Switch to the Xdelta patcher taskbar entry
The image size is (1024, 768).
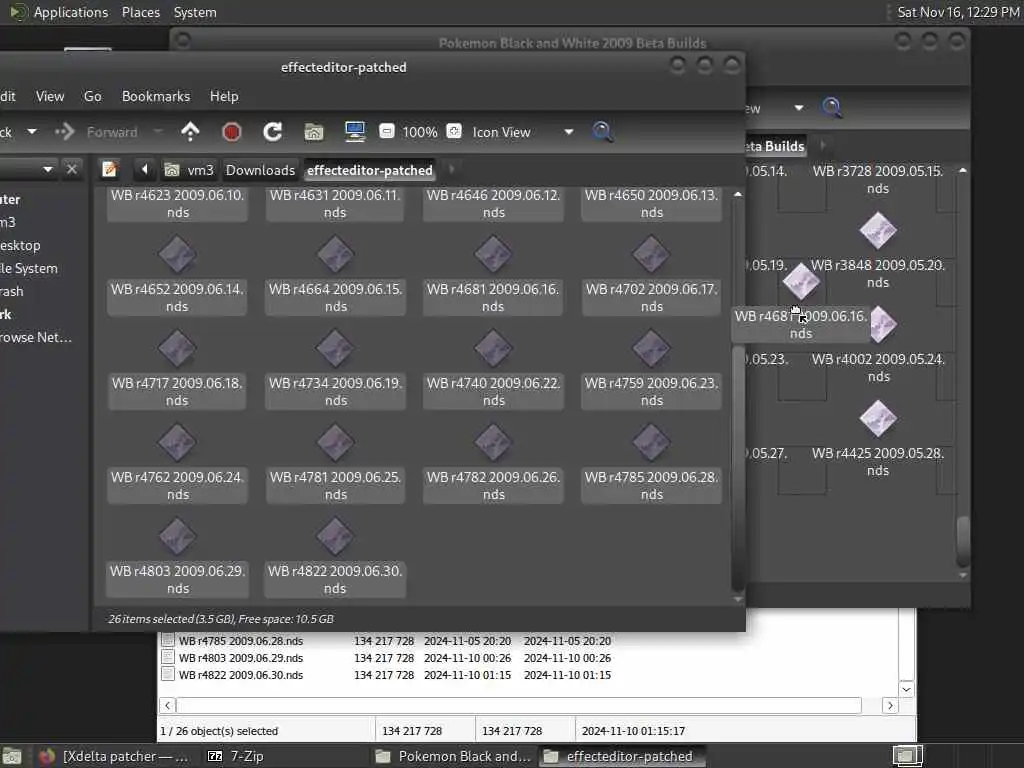(x=112, y=756)
